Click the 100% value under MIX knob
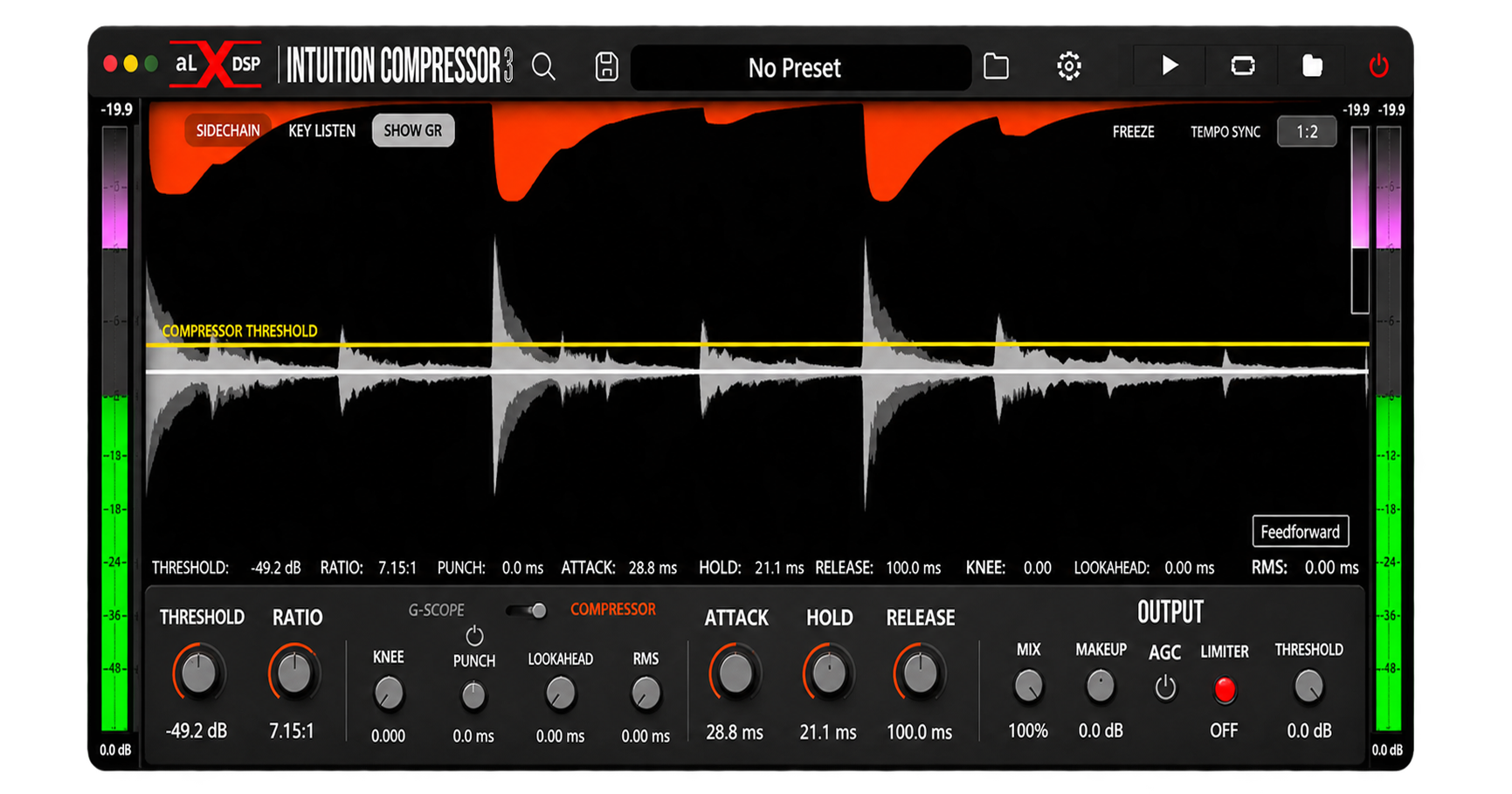Viewport: 1512px width, 794px height. click(x=1028, y=730)
